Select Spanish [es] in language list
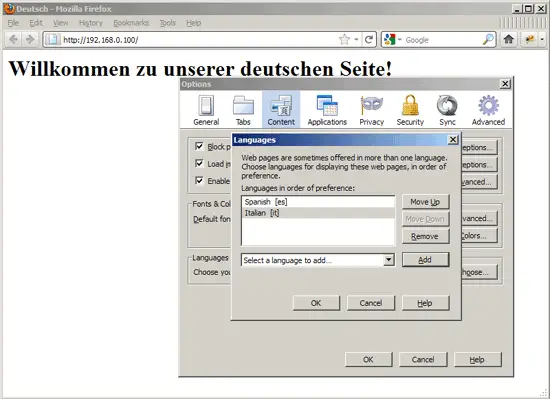The image size is (550, 399). click(318, 202)
